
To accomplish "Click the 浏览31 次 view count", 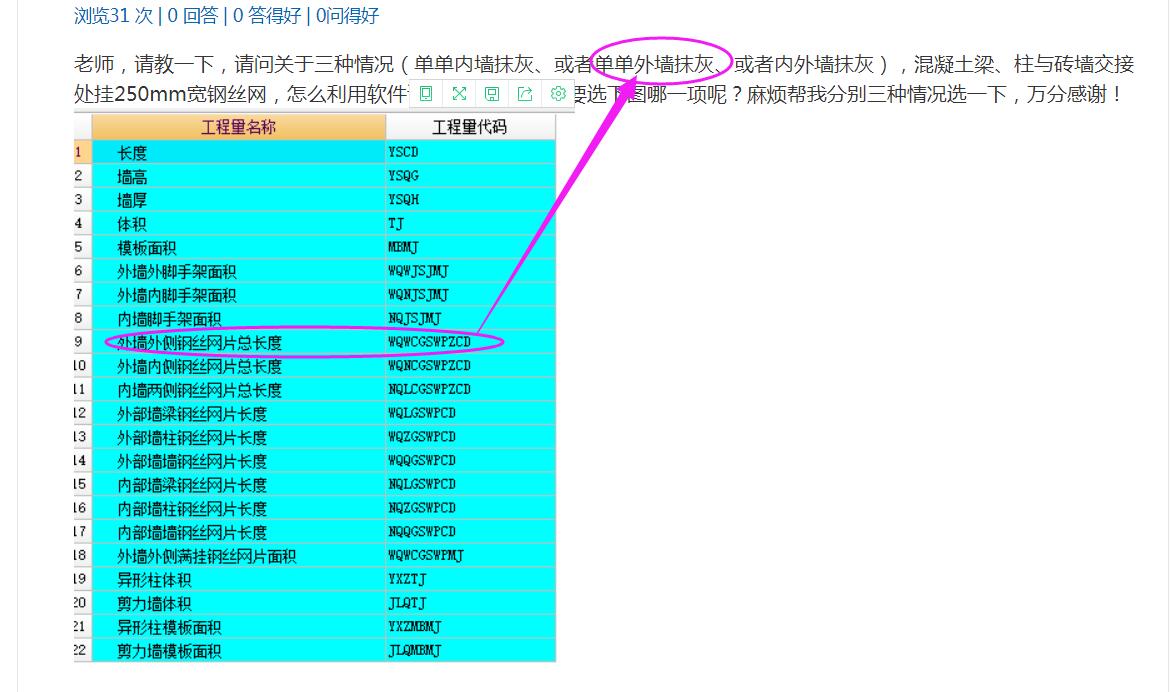I will [113, 16].
